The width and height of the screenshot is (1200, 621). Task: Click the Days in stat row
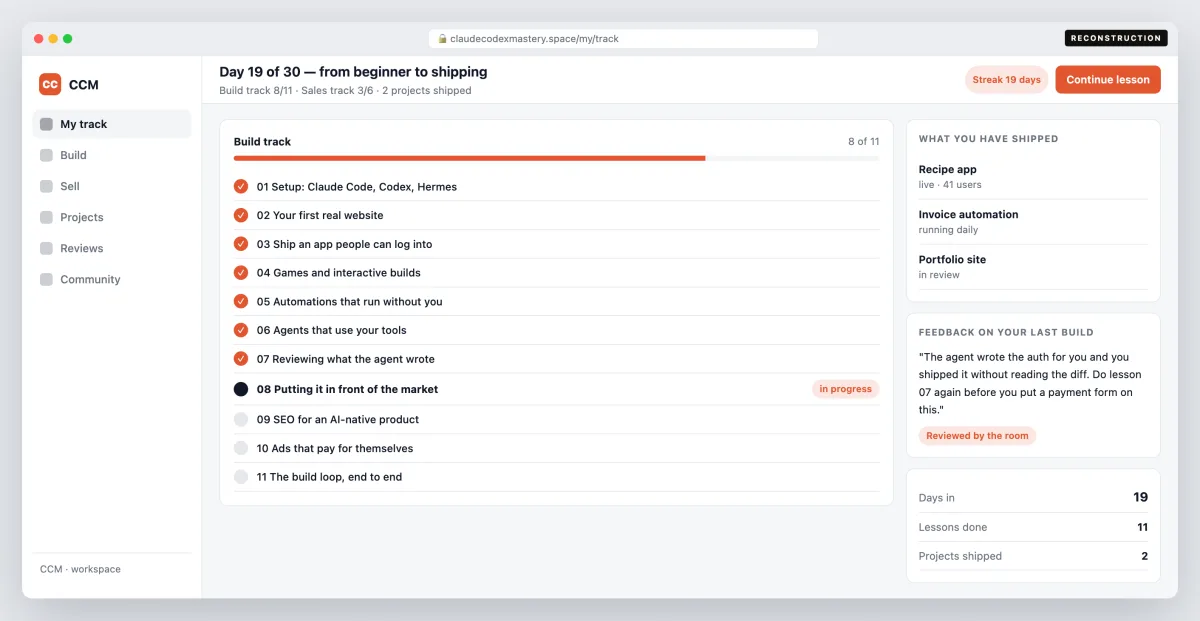[1033, 497]
